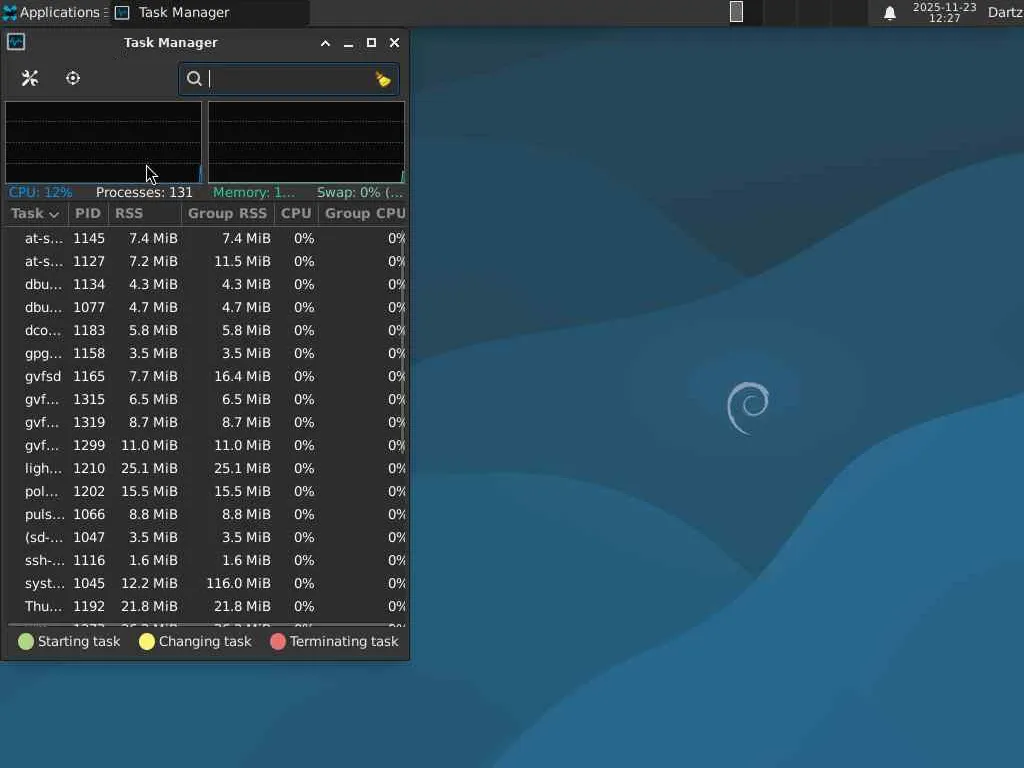Sort by the Group RSS column header
1024x768 pixels.
pyautogui.click(x=227, y=214)
